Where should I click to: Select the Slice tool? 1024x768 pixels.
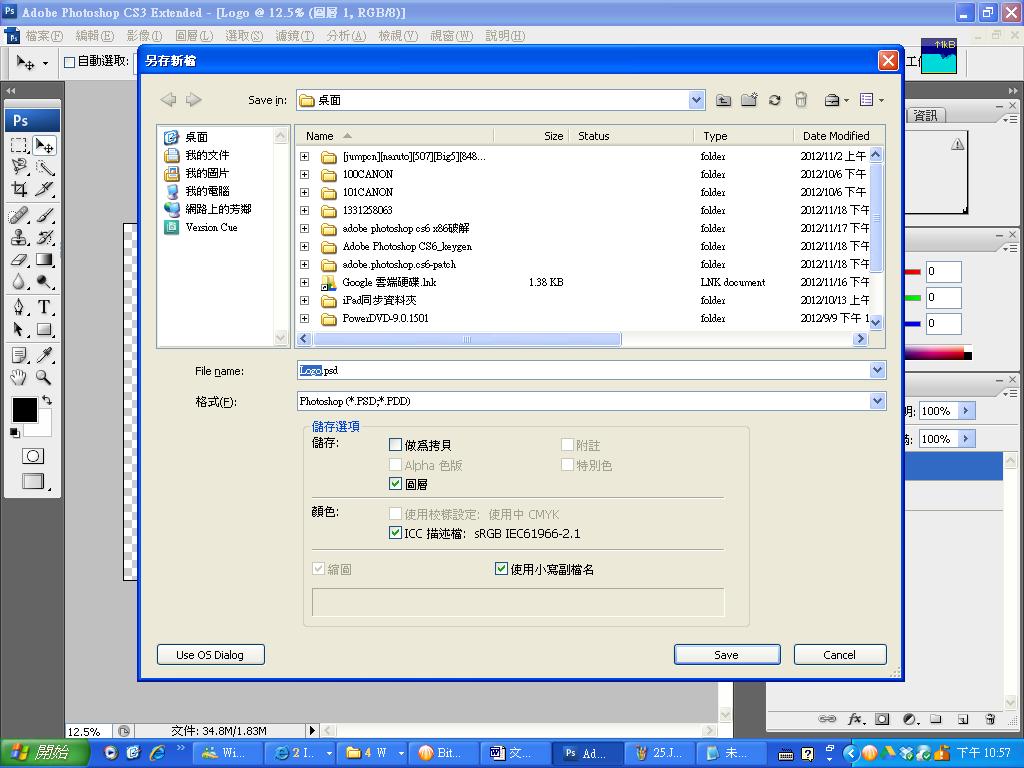44,189
